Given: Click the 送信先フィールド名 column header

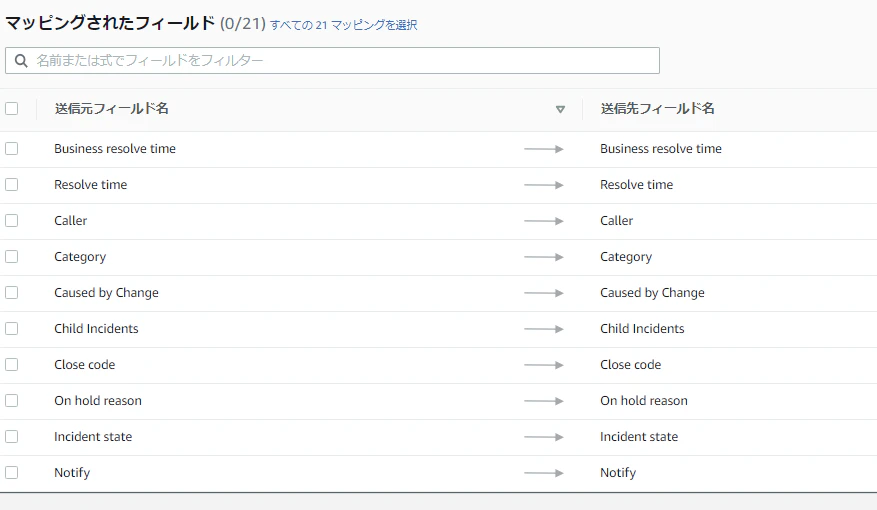Looking at the screenshot, I should coord(657,108).
